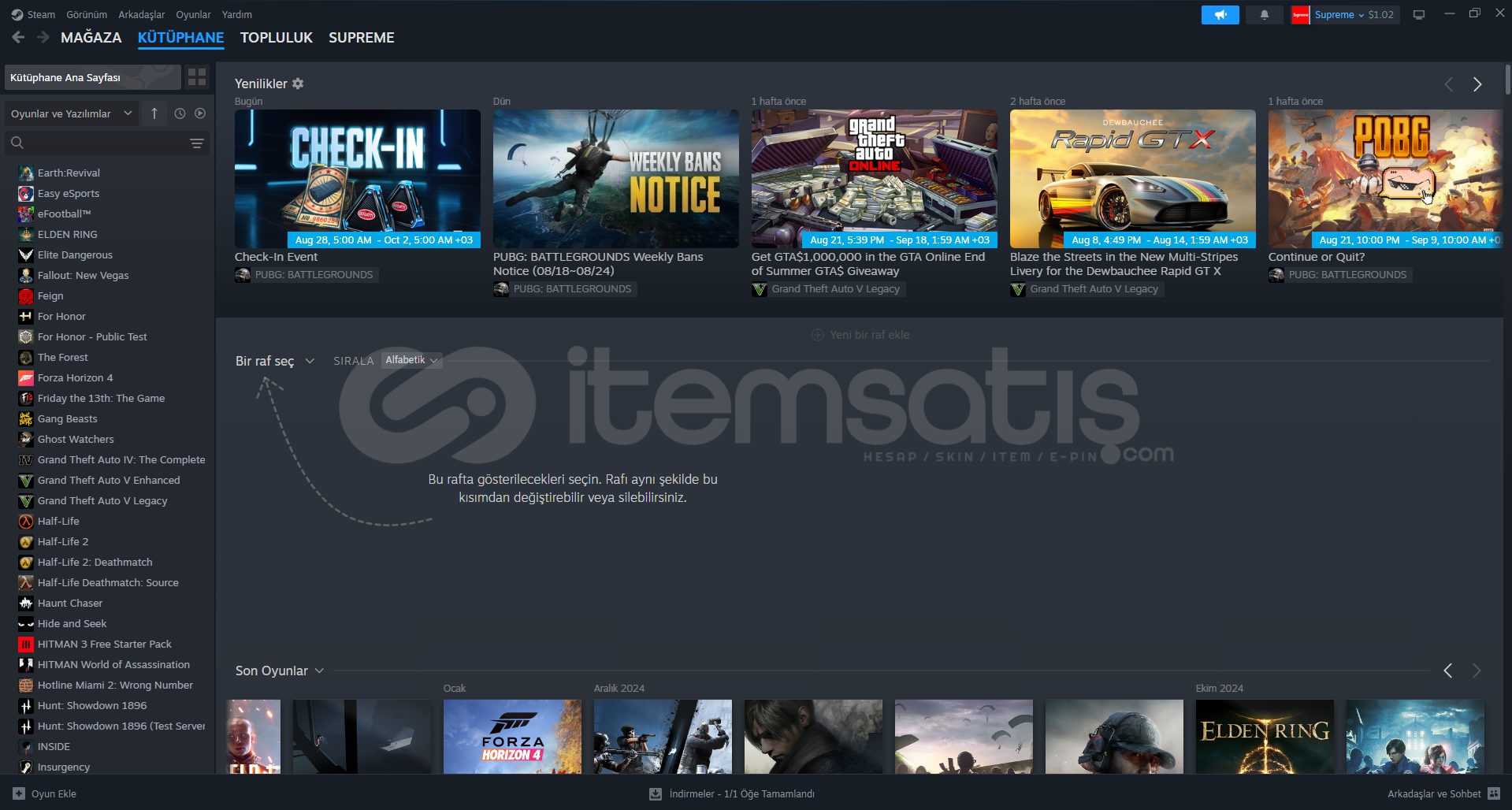This screenshot has height=810, width=1512.
Task: Go forward with the right arrow
Action: coord(43,37)
